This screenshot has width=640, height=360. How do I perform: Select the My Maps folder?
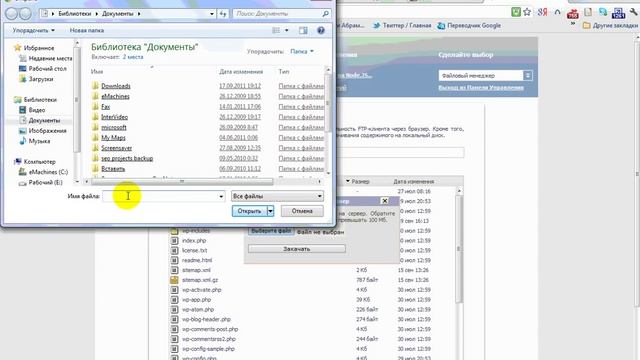pos(113,138)
